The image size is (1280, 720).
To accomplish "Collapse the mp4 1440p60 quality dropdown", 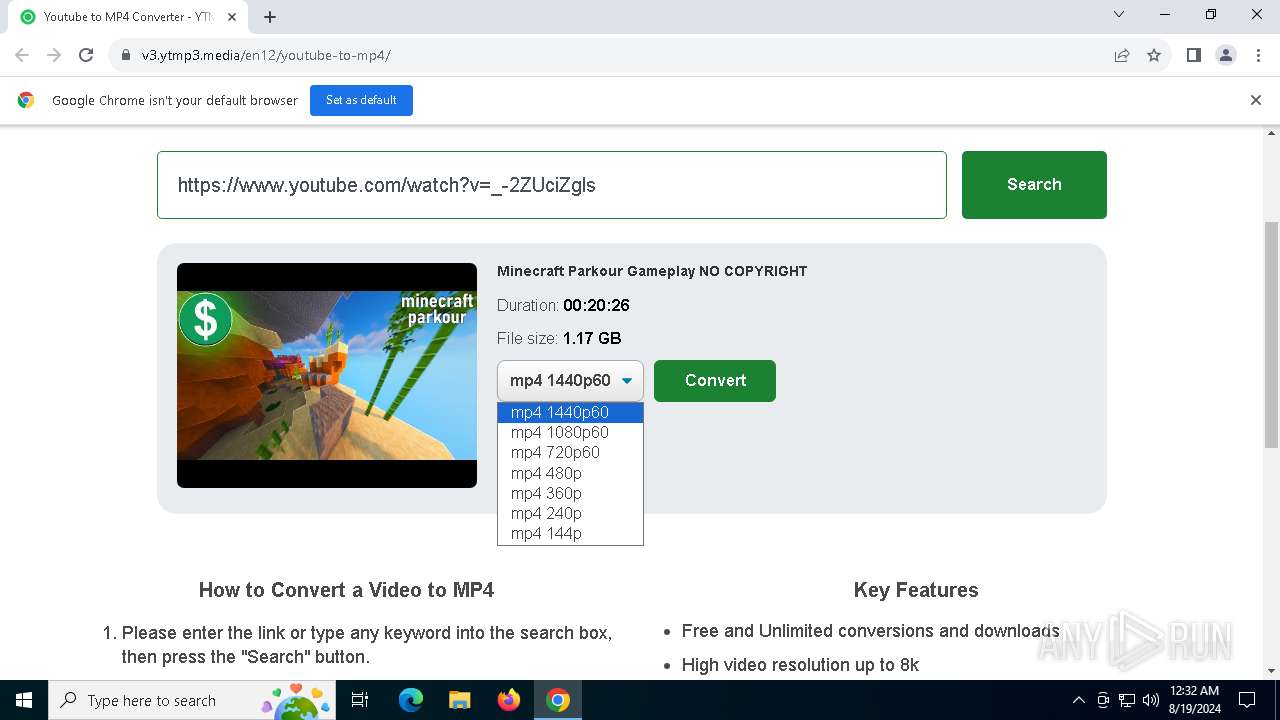I will pos(570,381).
